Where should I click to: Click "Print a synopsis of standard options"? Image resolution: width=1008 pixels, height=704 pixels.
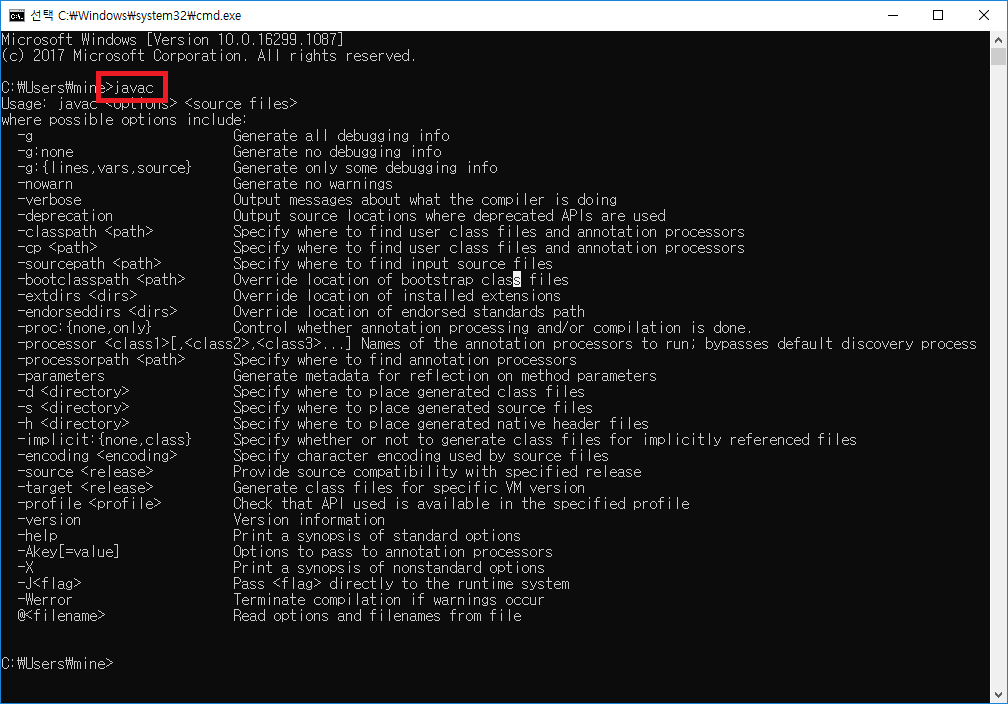coord(377,536)
